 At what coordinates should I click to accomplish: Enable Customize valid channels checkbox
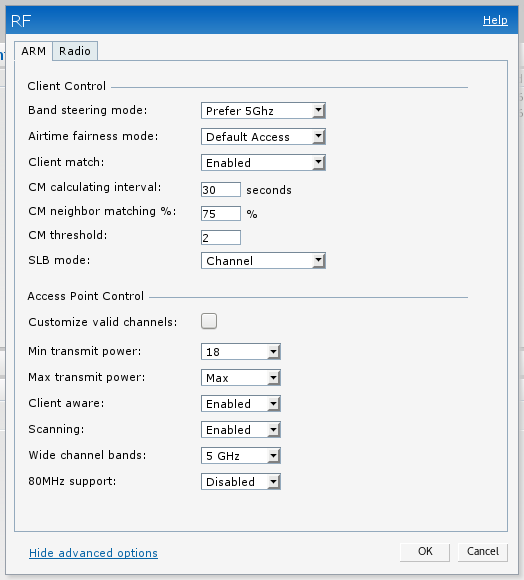coord(209,321)
